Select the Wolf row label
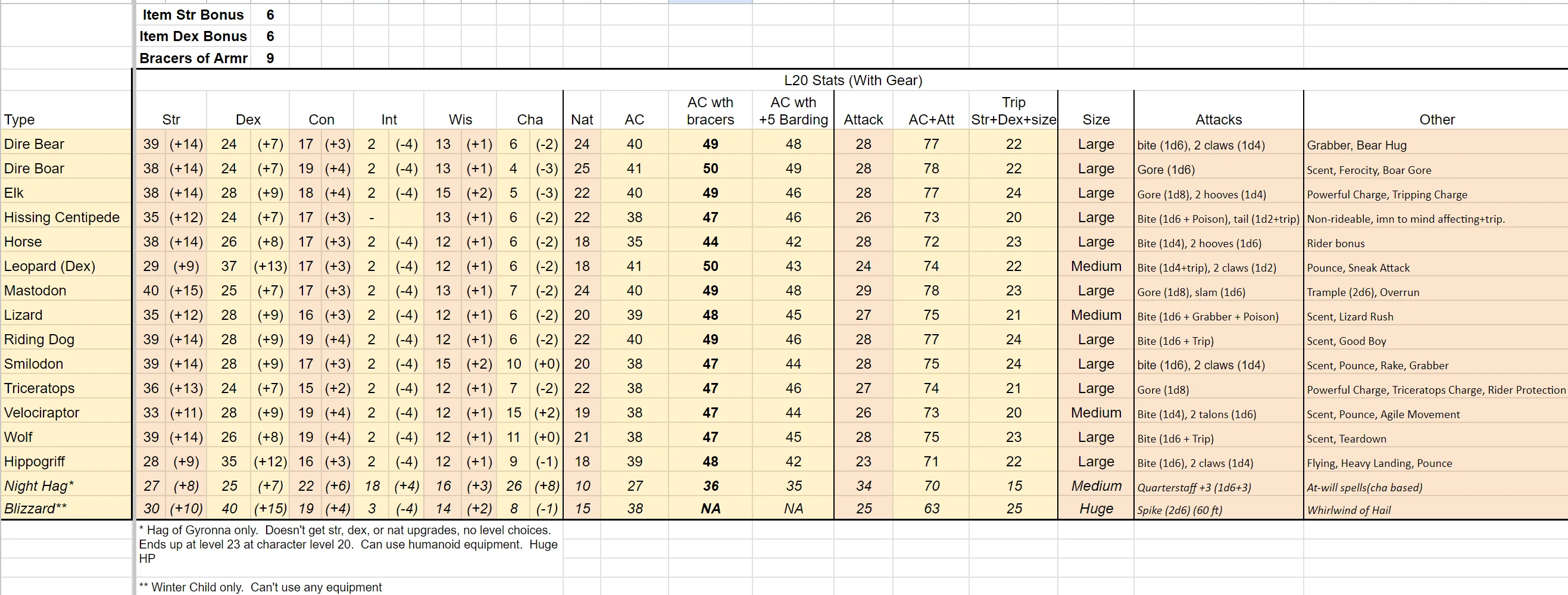Image resolution: width=1568 pixels, height=595 pixels. (x=65, y=436)
